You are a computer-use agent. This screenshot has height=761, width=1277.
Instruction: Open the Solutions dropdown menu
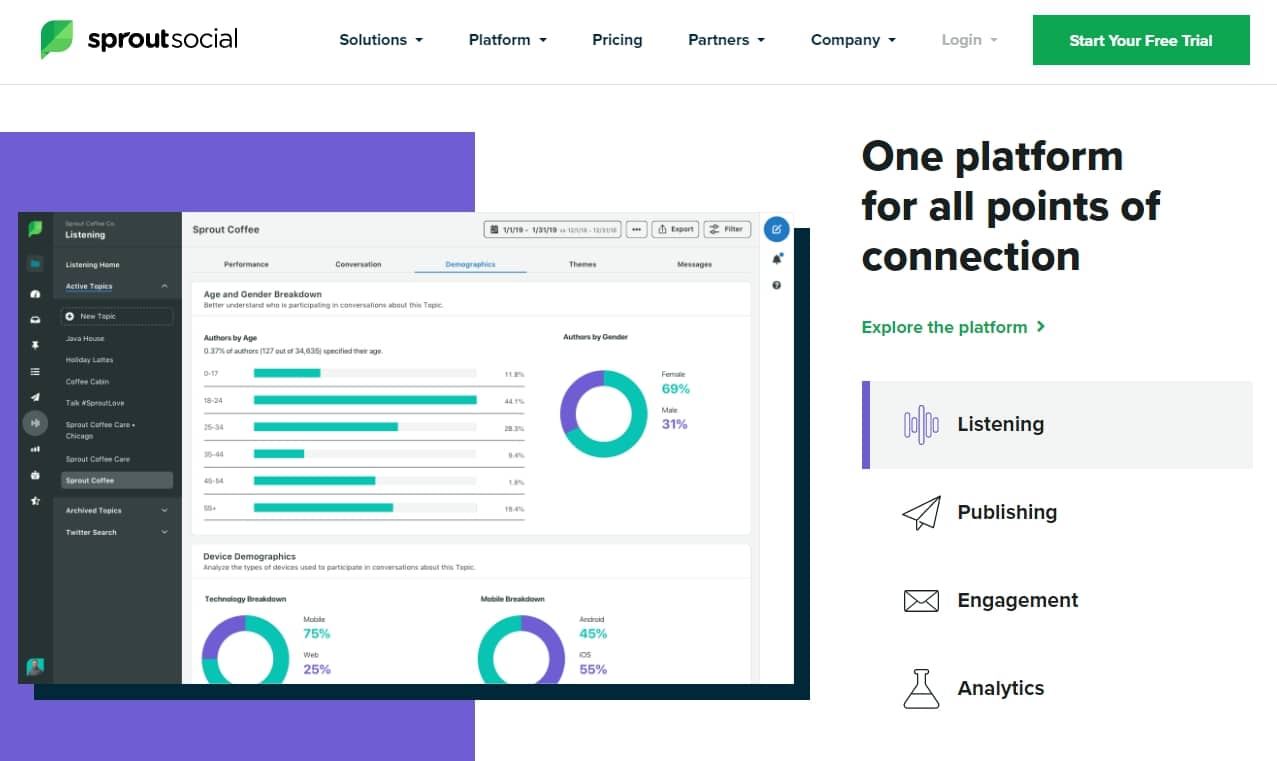click(381, 40)
